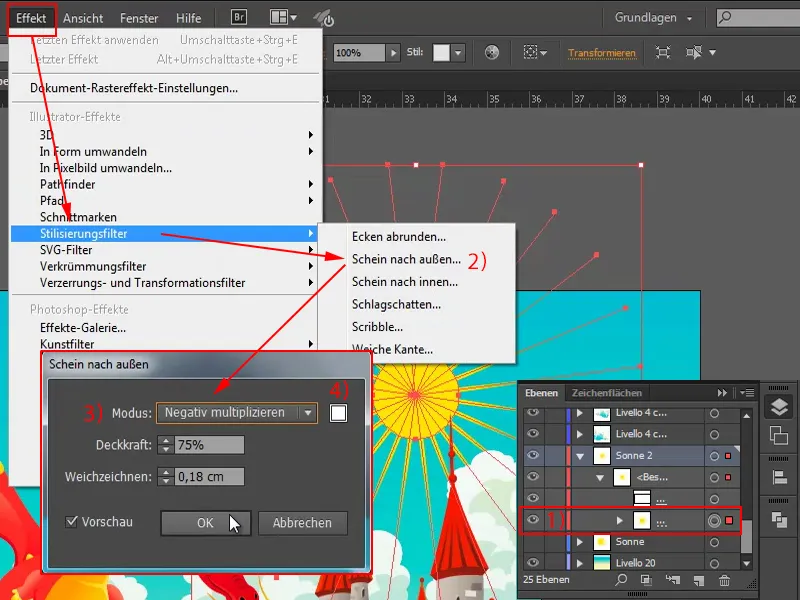Screen dimensions: 800x600
Task: Click the GPU performance rocket icon
Action: (x=324, y=18)
